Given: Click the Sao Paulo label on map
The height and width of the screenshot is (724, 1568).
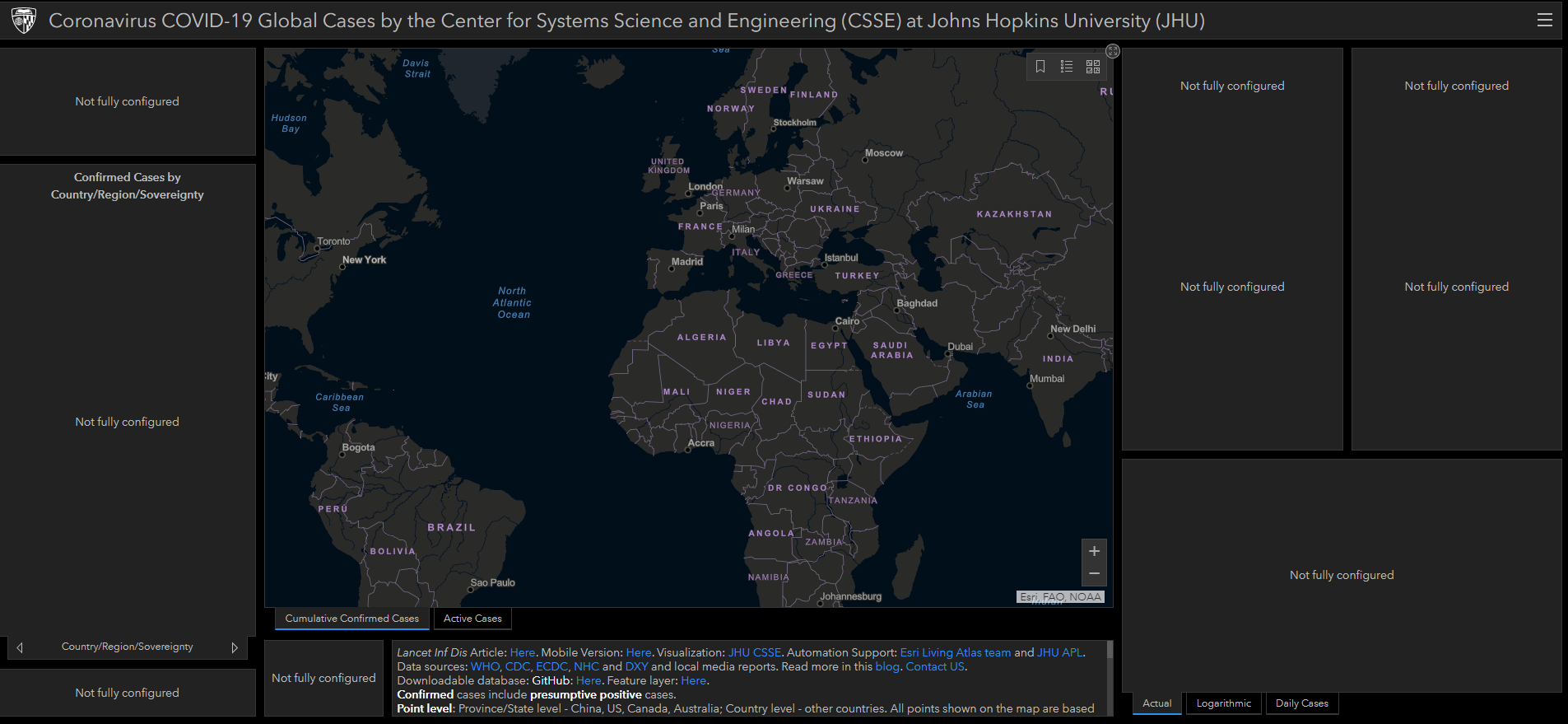Looking at the screenshot, I should (x=492, y=582).
